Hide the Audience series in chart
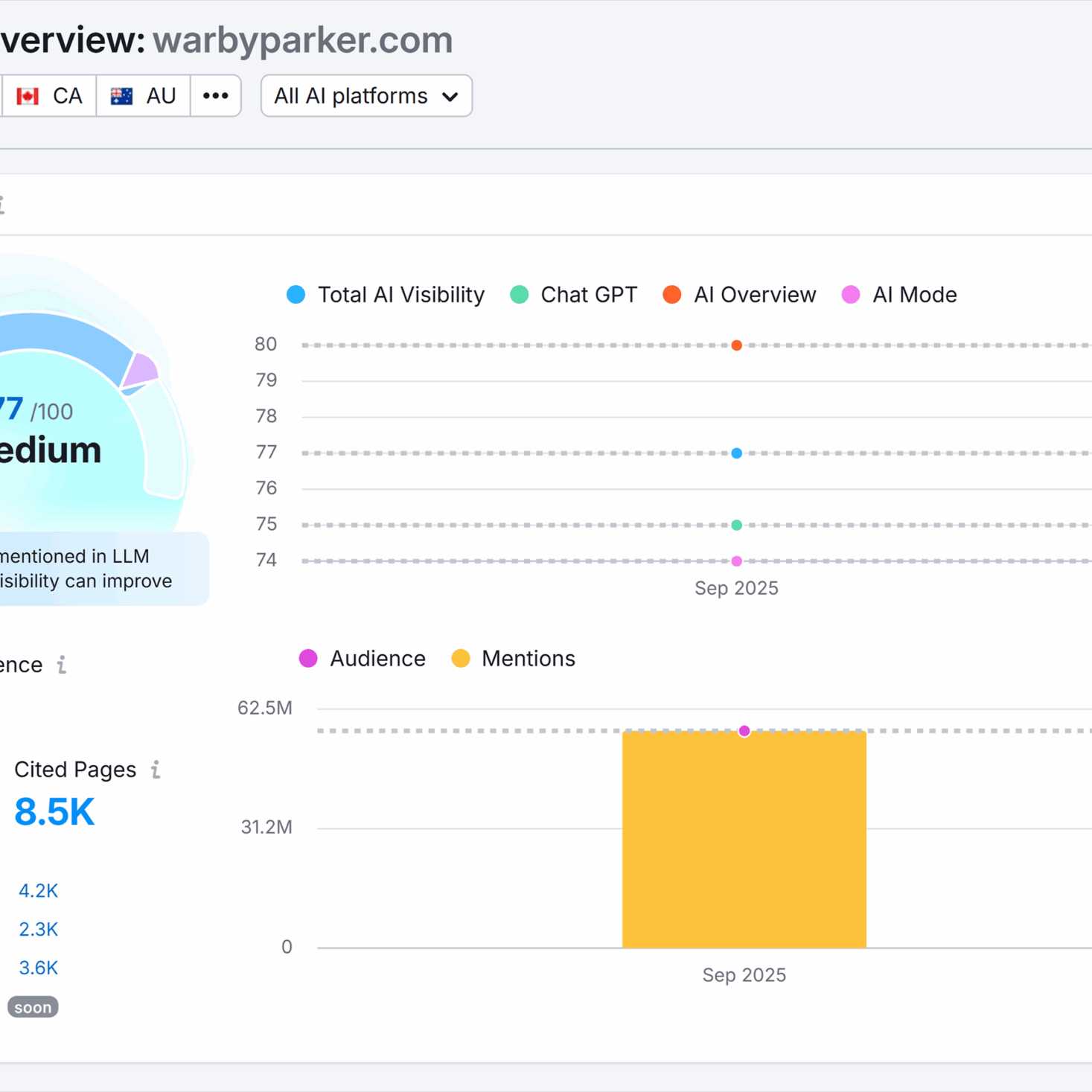Viewport: 1092px width, 1092px height. coord(363,659)
